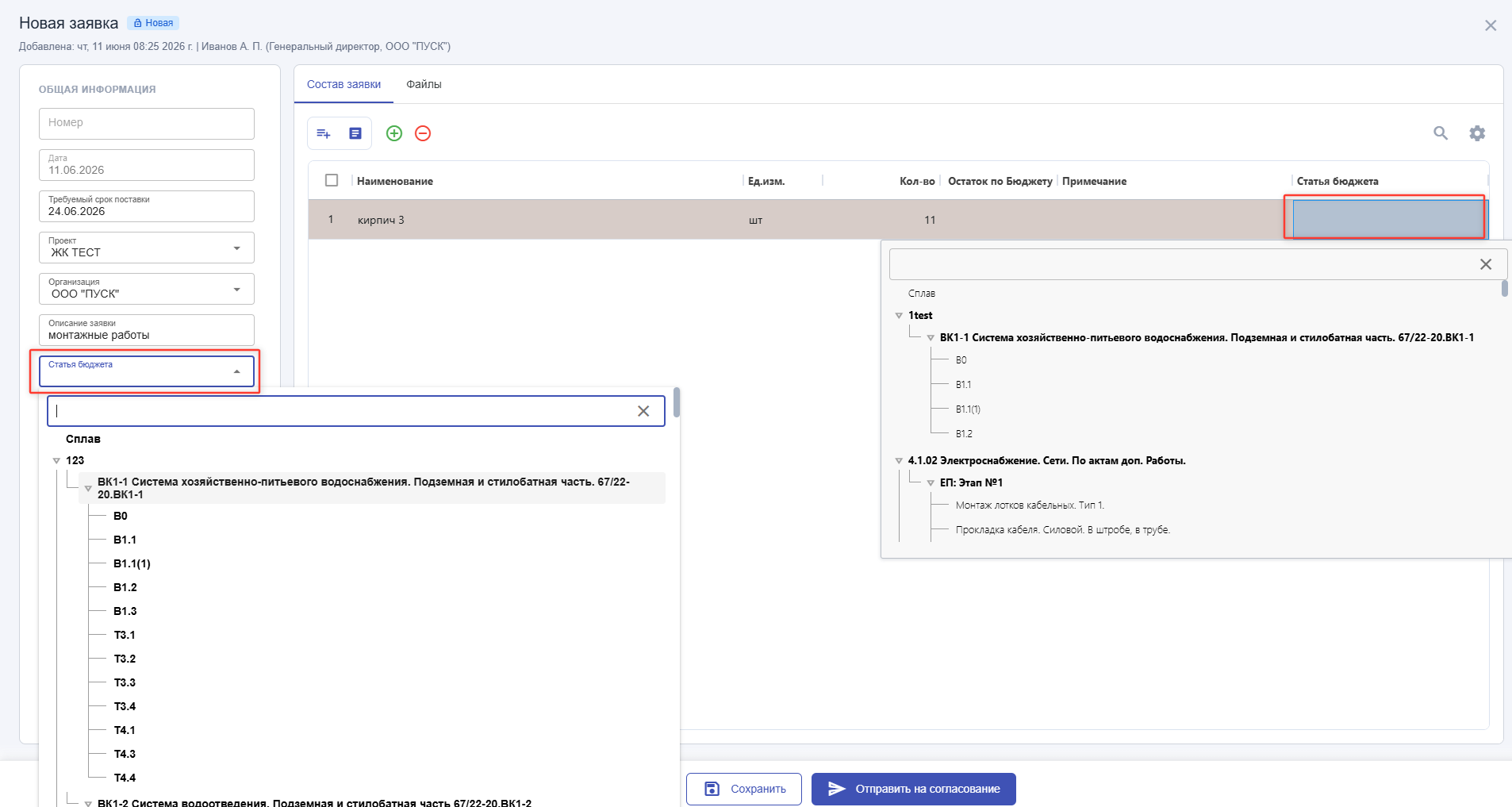Viewport: 1512px width, 807px height.
Task: Collapse the 123 tree node
Action: point(56,460)
